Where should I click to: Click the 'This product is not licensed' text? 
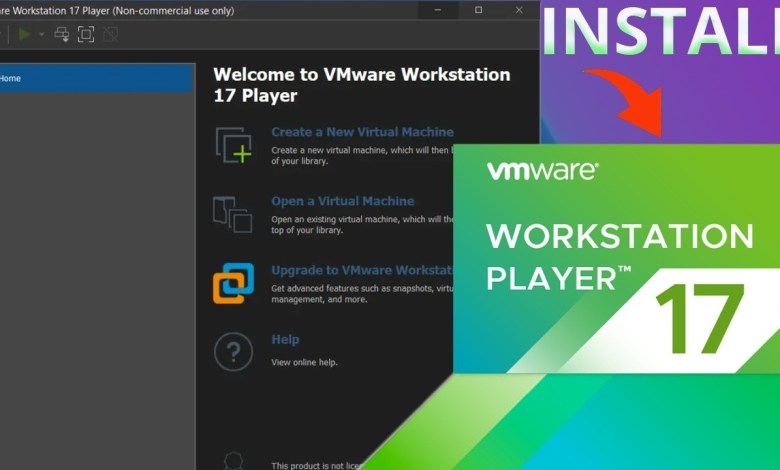tap(317, 466)
